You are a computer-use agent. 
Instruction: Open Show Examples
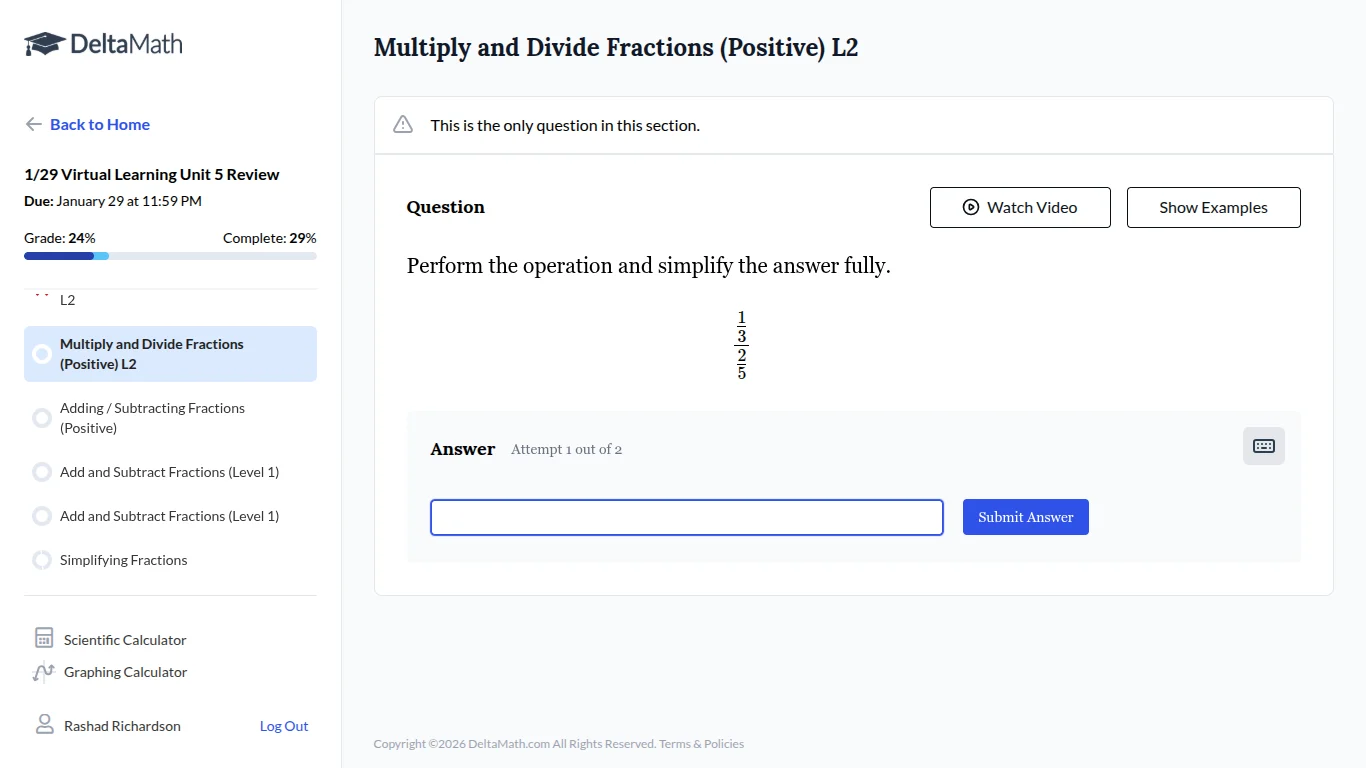(x=1213, y=207)
